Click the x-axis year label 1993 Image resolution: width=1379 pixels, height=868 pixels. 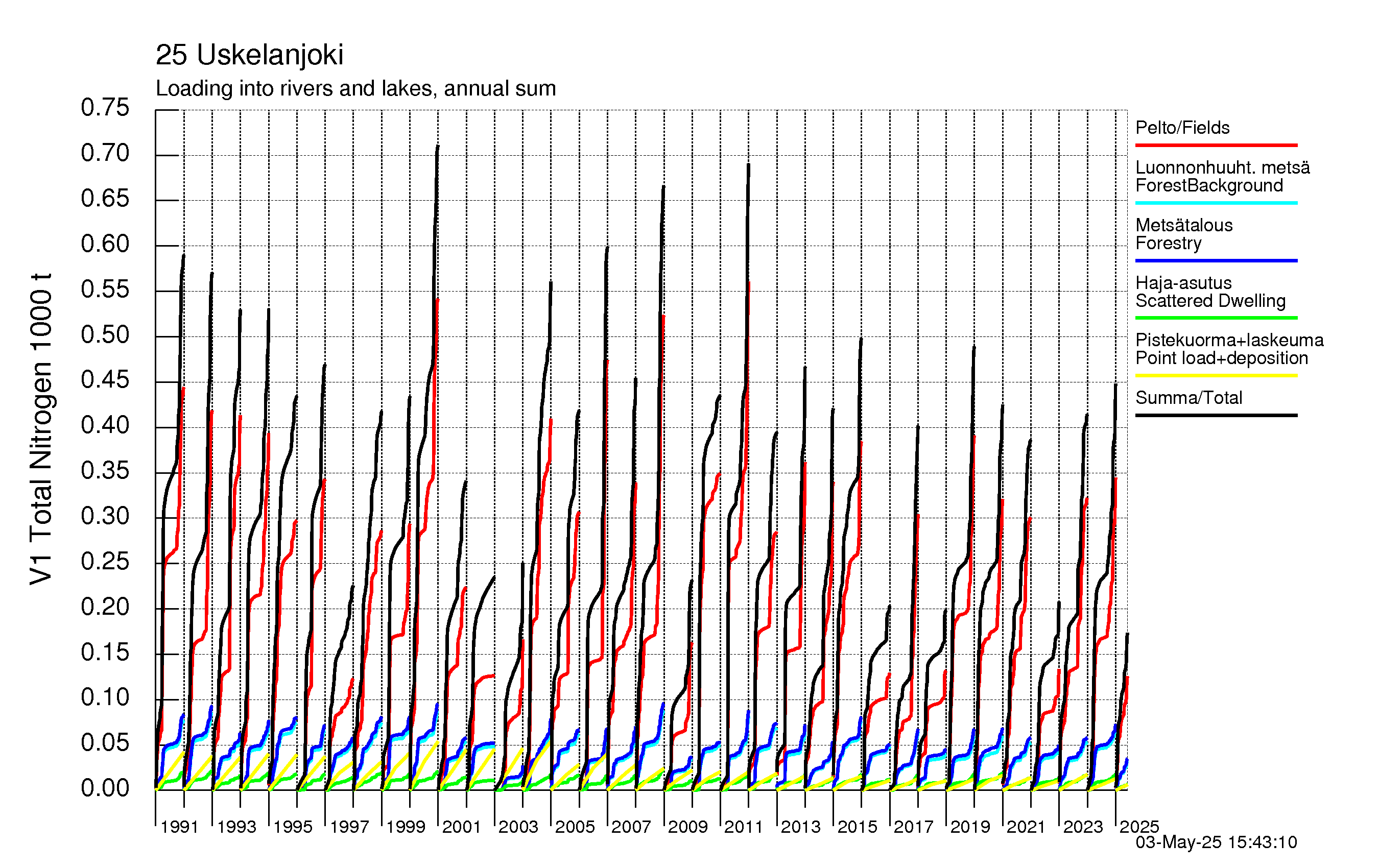click(x=236, y=827)
